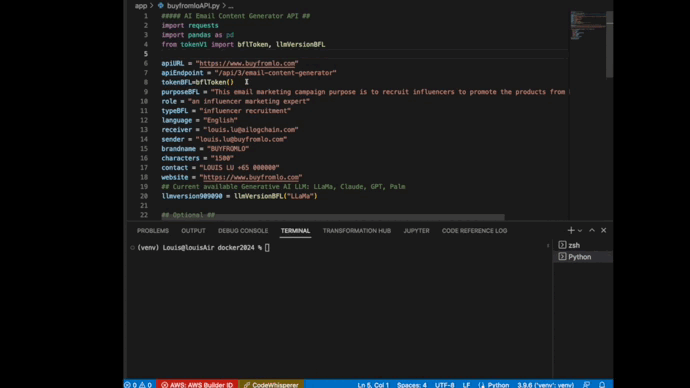Click buyfromloAPI.py in the breadcrumb
This screenshot has width=690, height=388.
193,6
